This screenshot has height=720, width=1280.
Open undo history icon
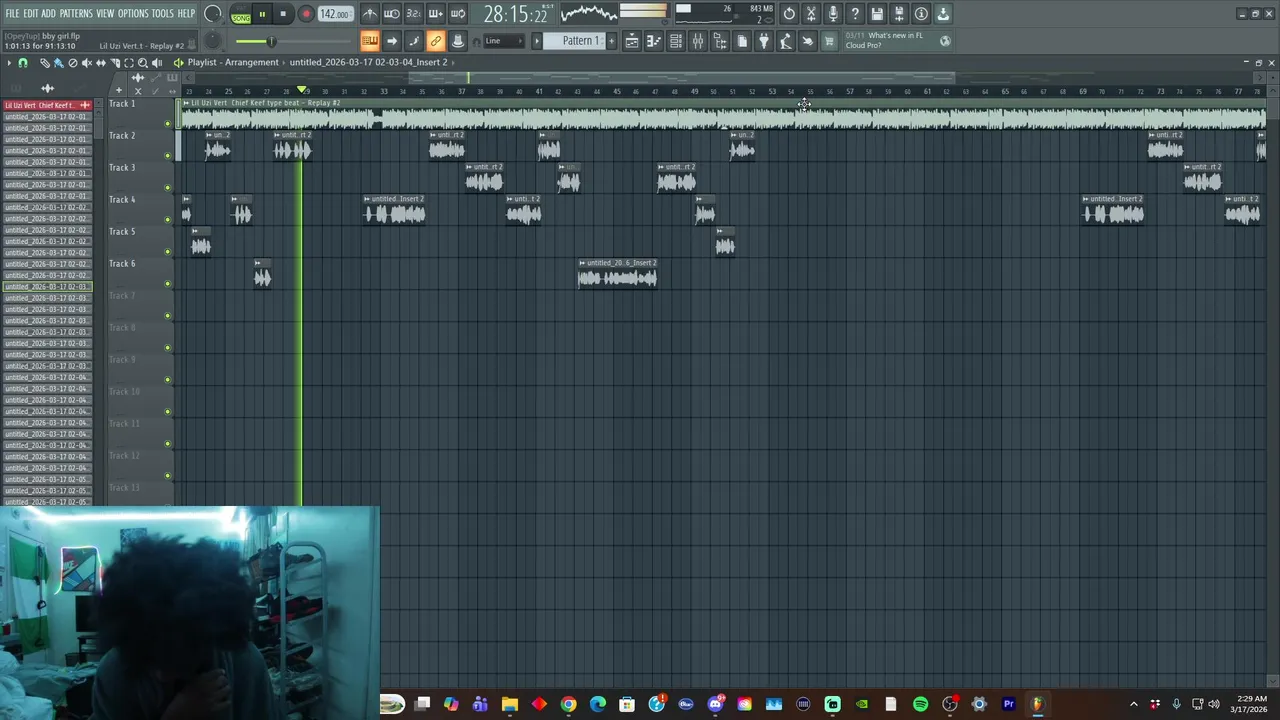tap(789, 14)
